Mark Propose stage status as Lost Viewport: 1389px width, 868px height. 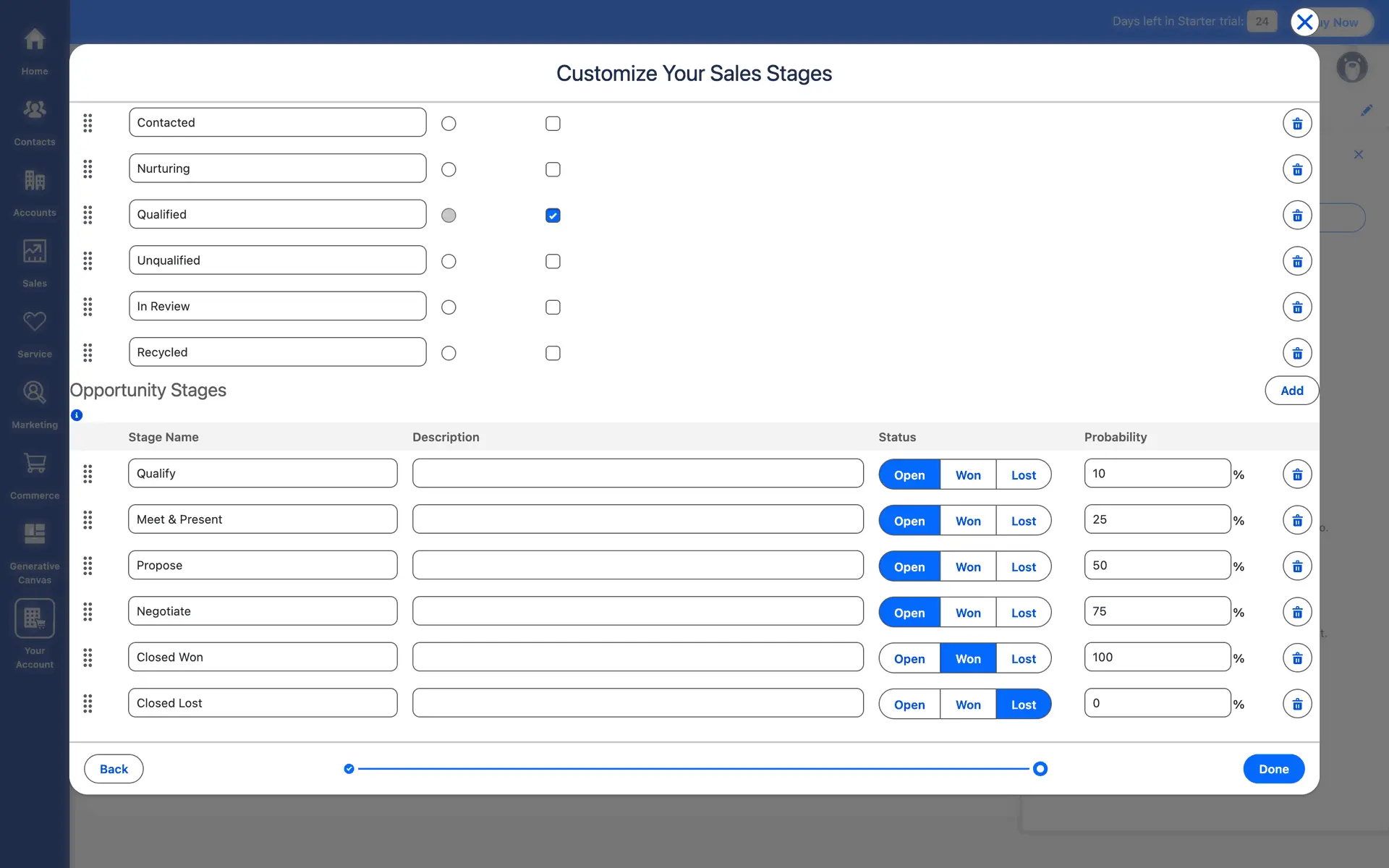pos(1023,567)
